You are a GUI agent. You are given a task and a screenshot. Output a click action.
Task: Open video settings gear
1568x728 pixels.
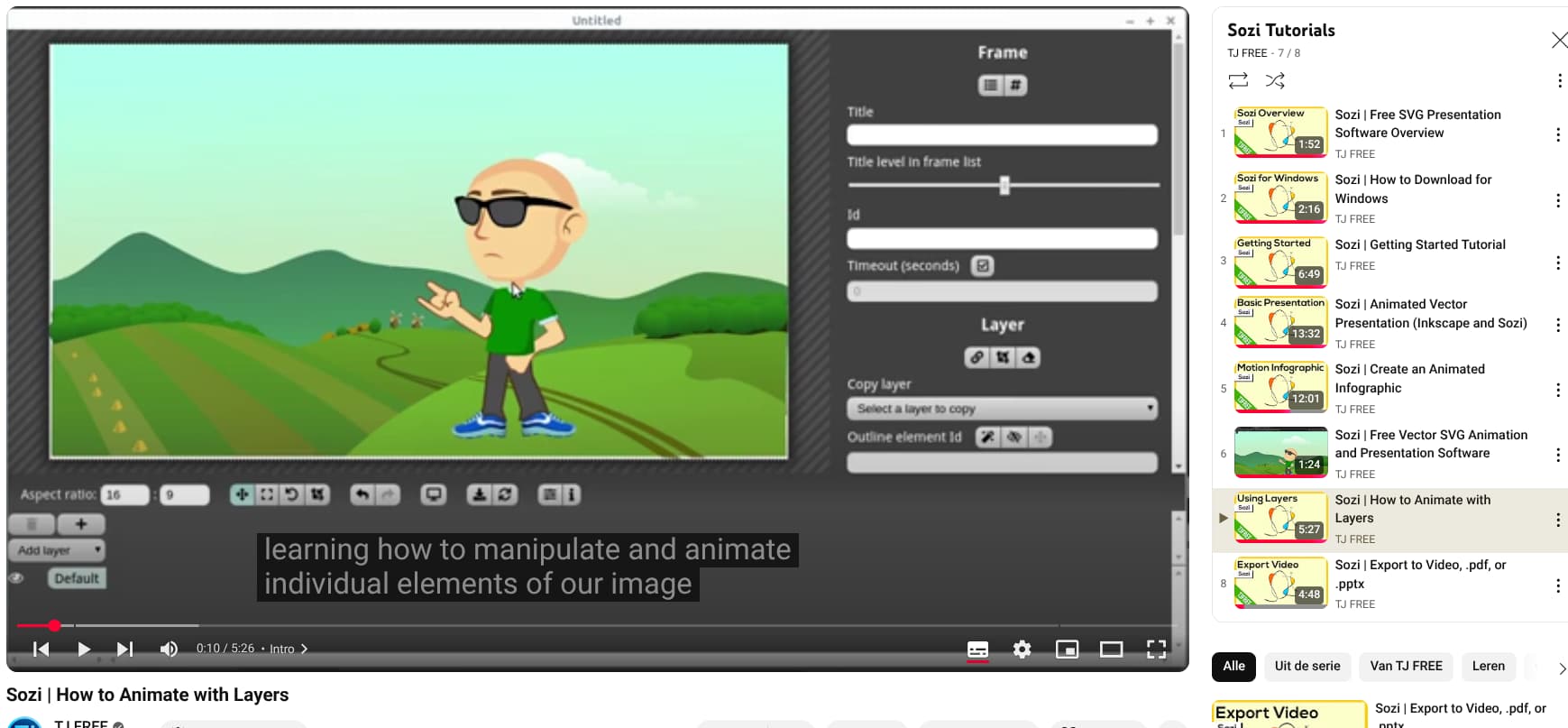tap(1022, 650)
